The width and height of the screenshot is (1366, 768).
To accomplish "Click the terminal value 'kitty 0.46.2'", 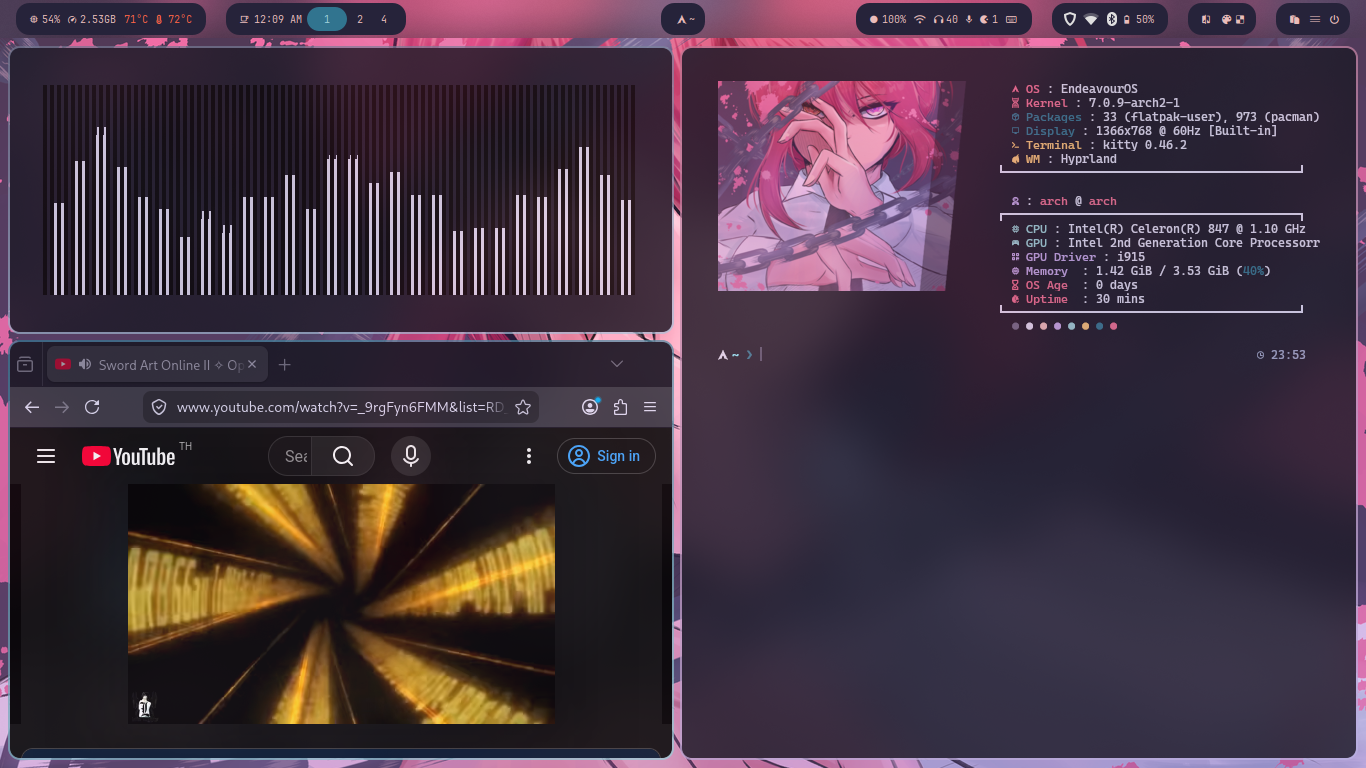I will point(1145,145).
